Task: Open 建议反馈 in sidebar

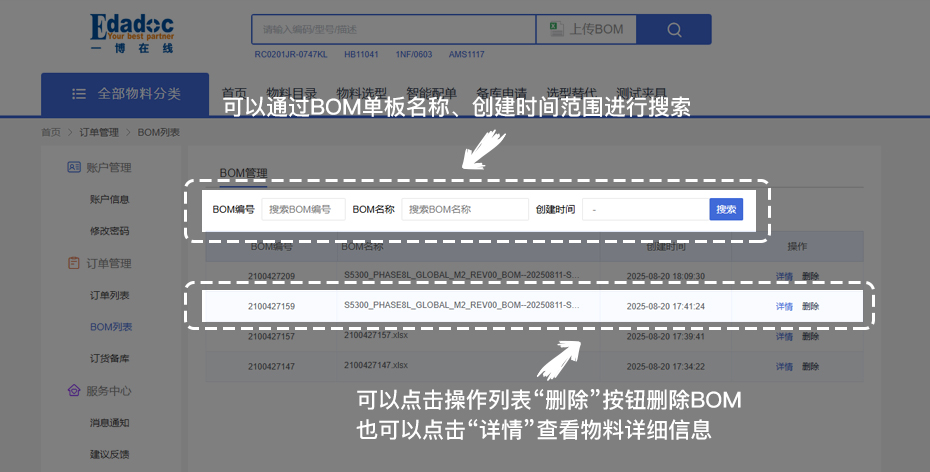Action: click(x=110, y=454)
